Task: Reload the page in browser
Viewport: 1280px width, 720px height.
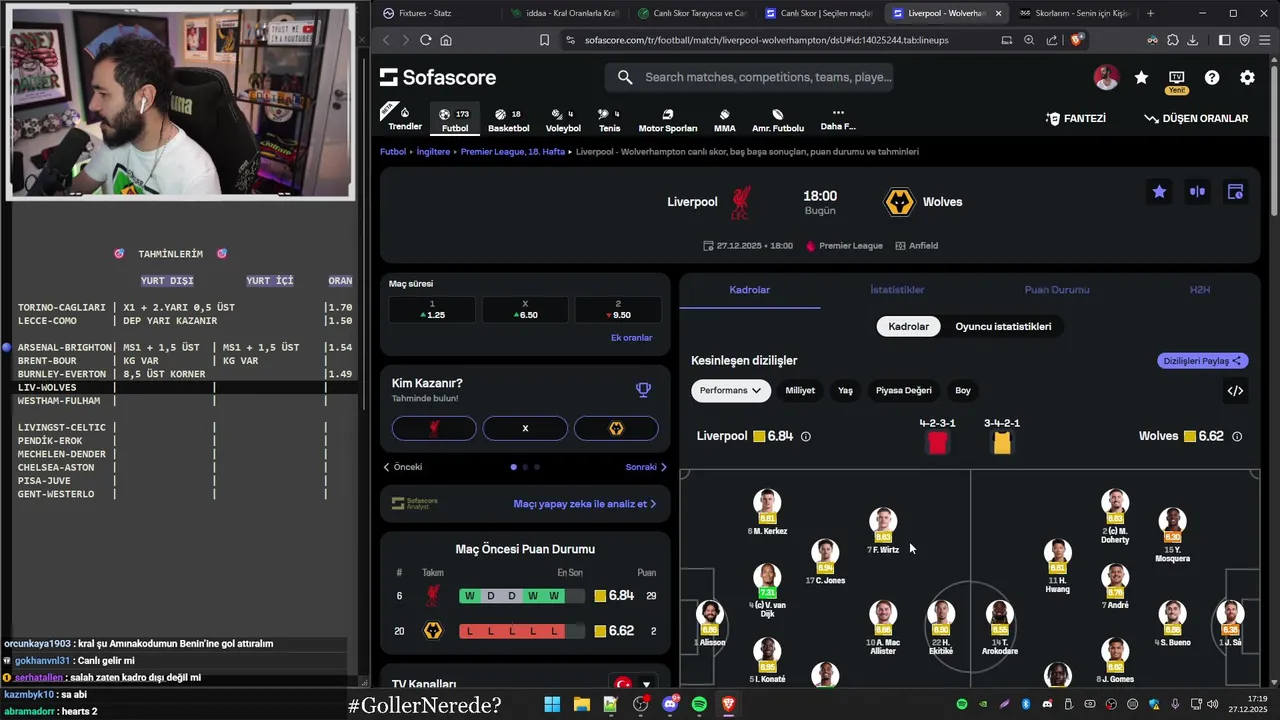Action: pos(425,40)
